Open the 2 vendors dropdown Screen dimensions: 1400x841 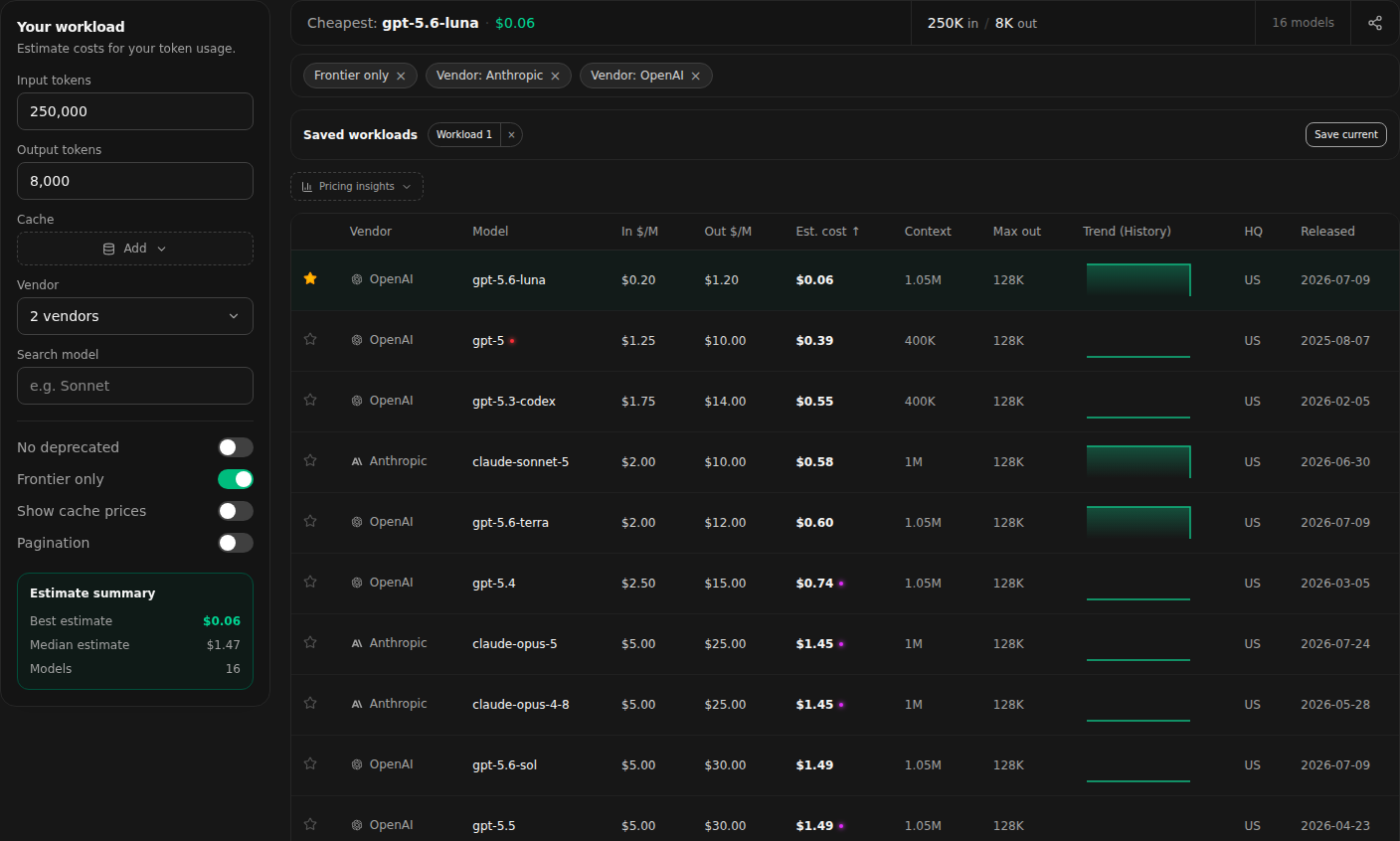coord(135,316)
